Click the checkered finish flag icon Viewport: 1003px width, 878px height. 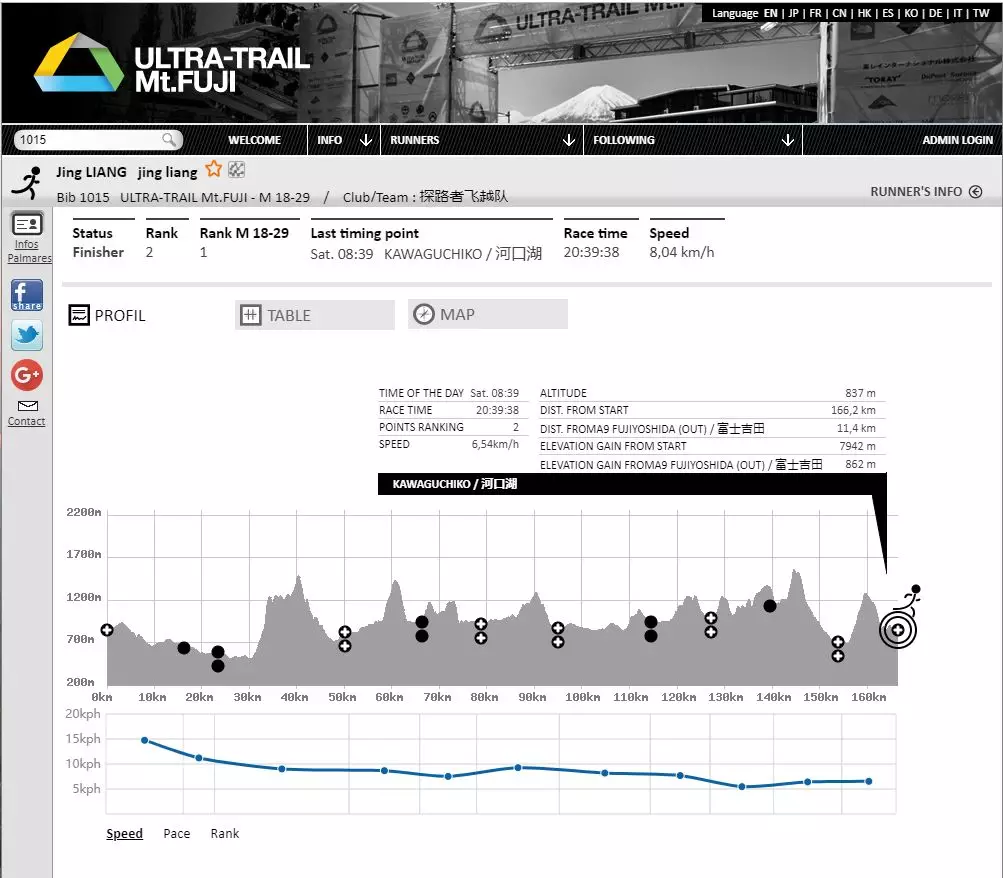tap(237, 169)
